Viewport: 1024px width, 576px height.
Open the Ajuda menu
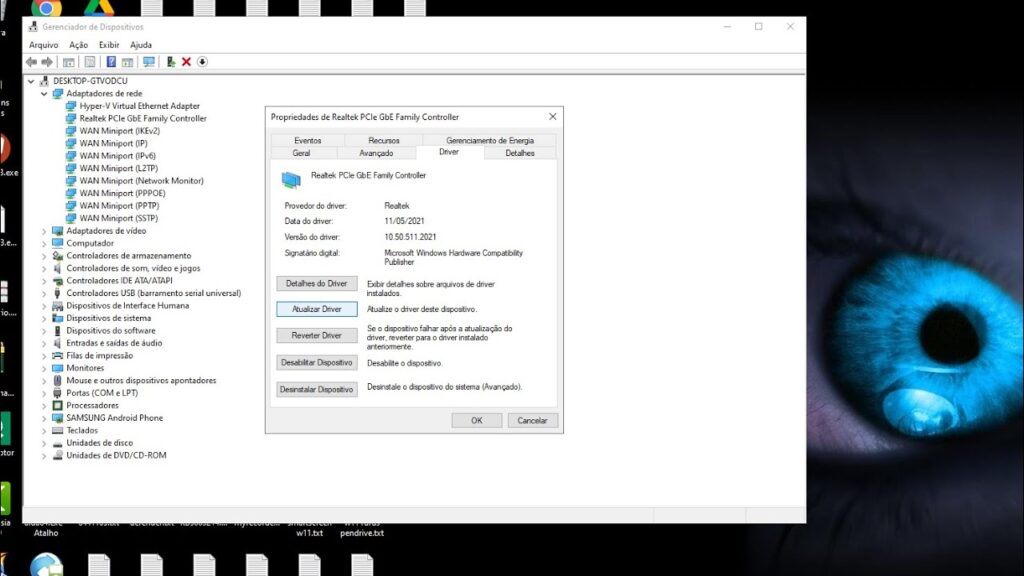pyautogui.click(x=141, y=45)
